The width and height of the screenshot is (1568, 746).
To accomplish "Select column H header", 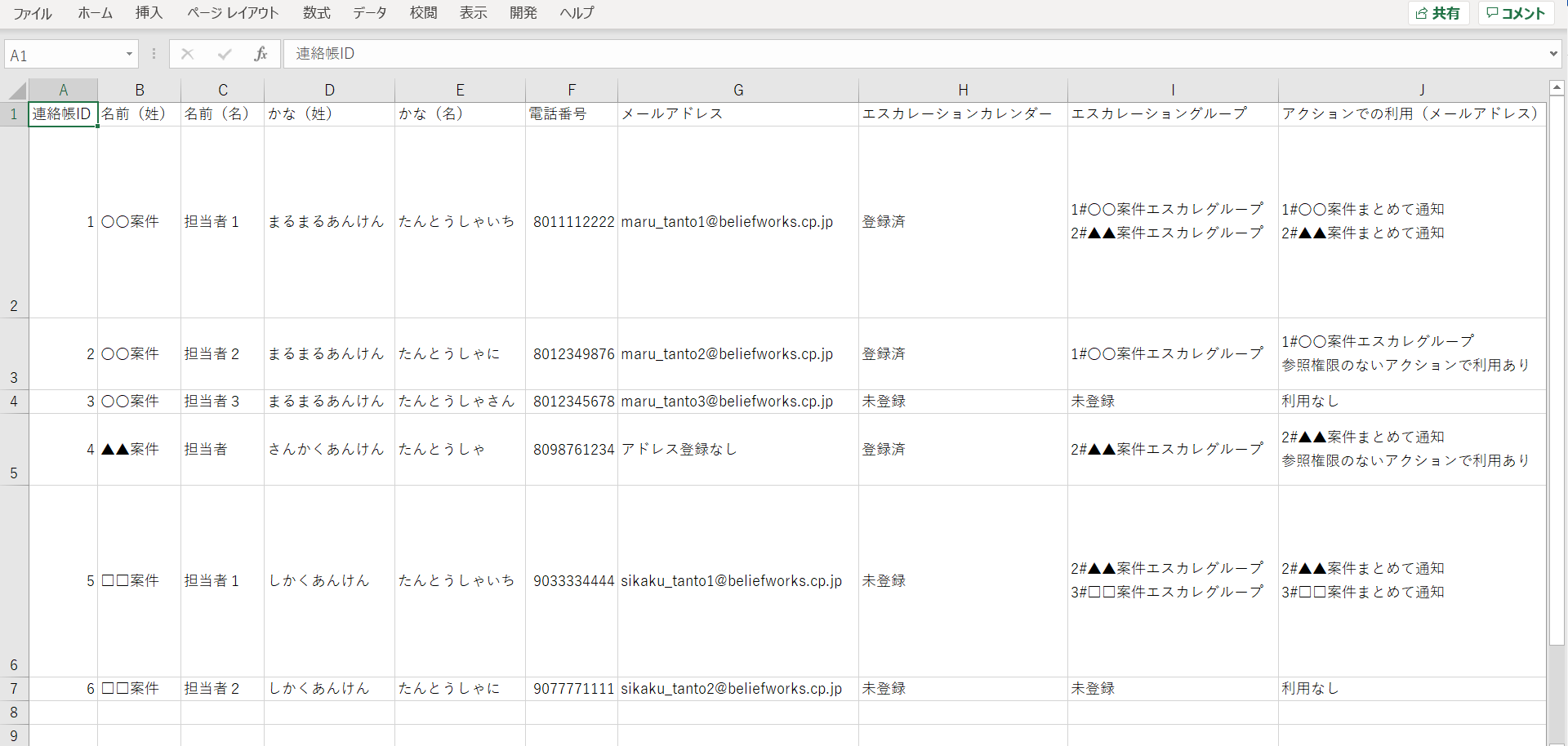I will [x=964, y=90].
